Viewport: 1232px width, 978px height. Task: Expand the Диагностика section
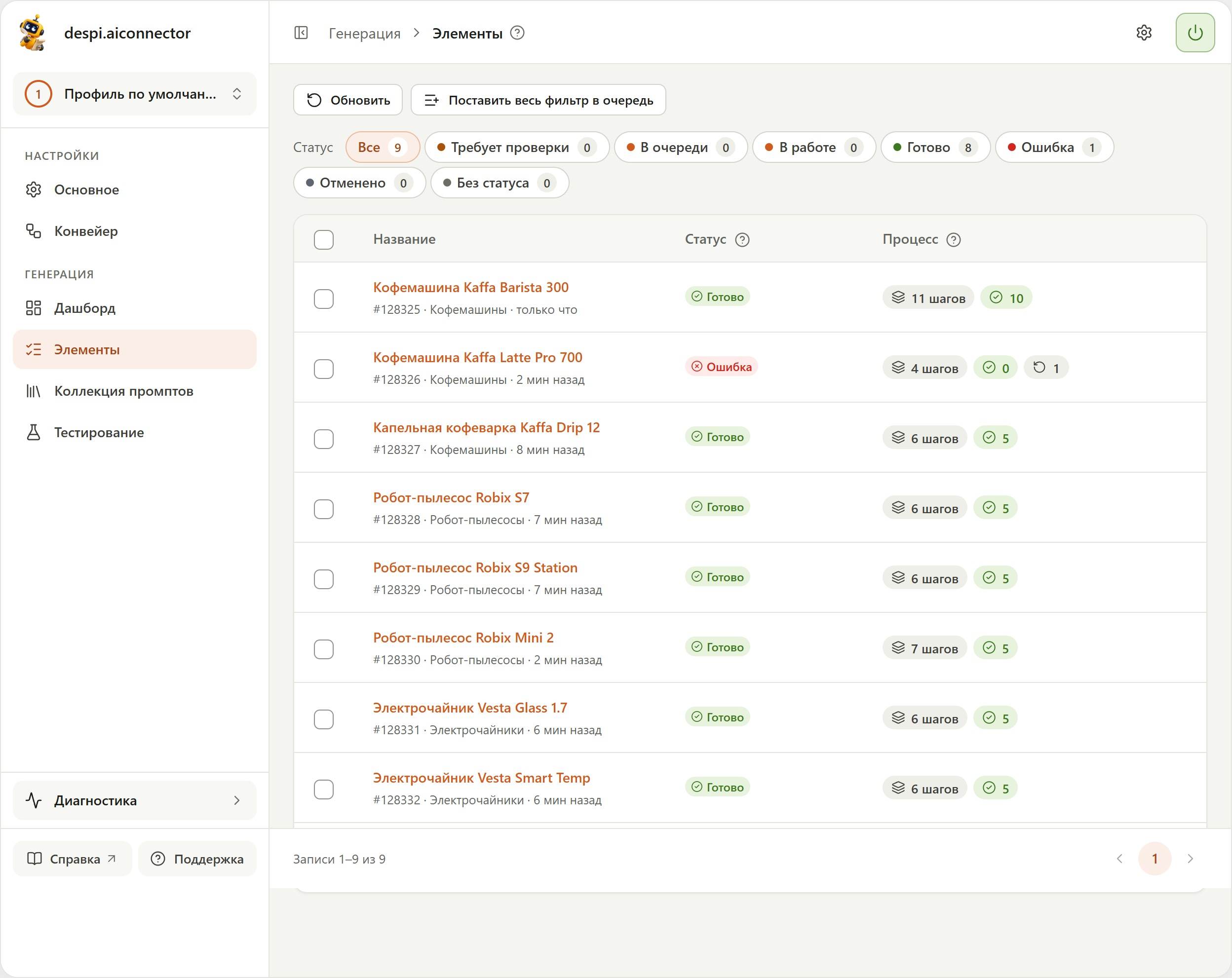134,800
